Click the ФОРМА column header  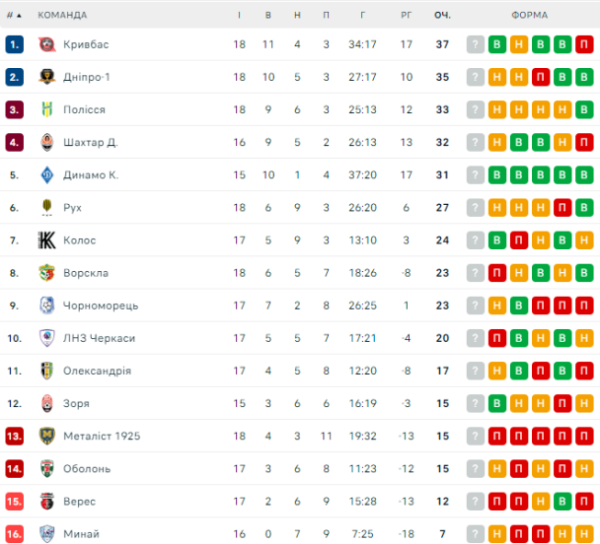pyautogui.click(x=530, y=15)
